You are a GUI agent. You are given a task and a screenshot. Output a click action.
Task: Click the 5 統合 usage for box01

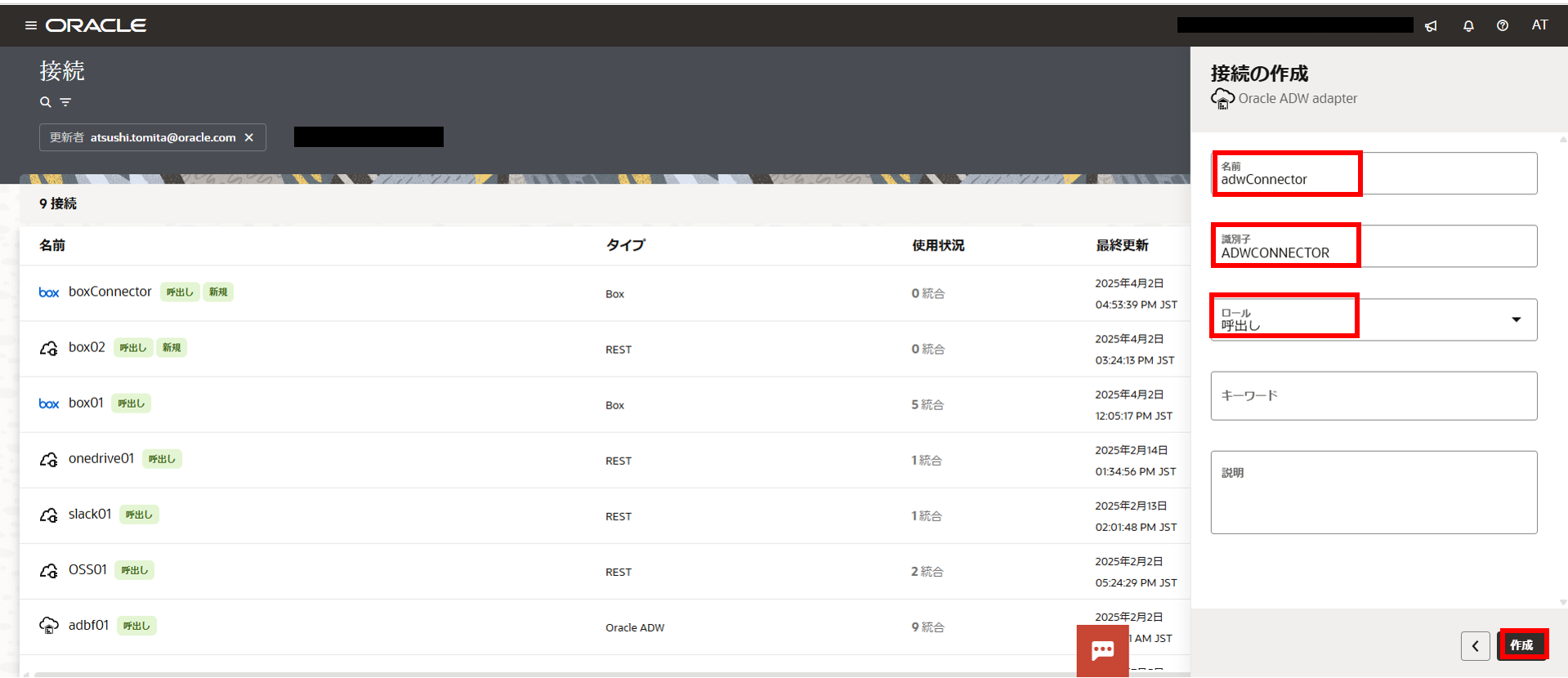927,404
